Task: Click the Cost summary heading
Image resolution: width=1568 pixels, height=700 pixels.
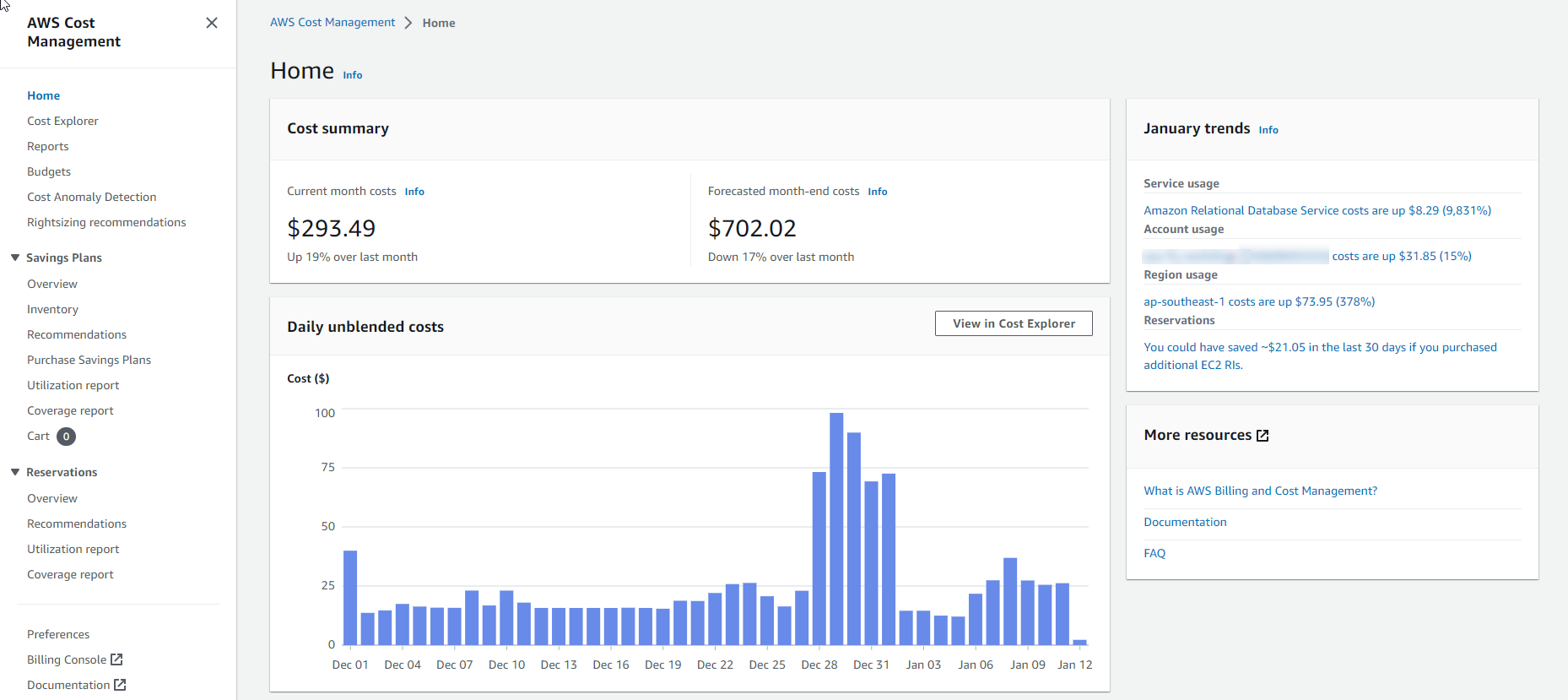Action: pyautogui.click(x=338, y=128)
